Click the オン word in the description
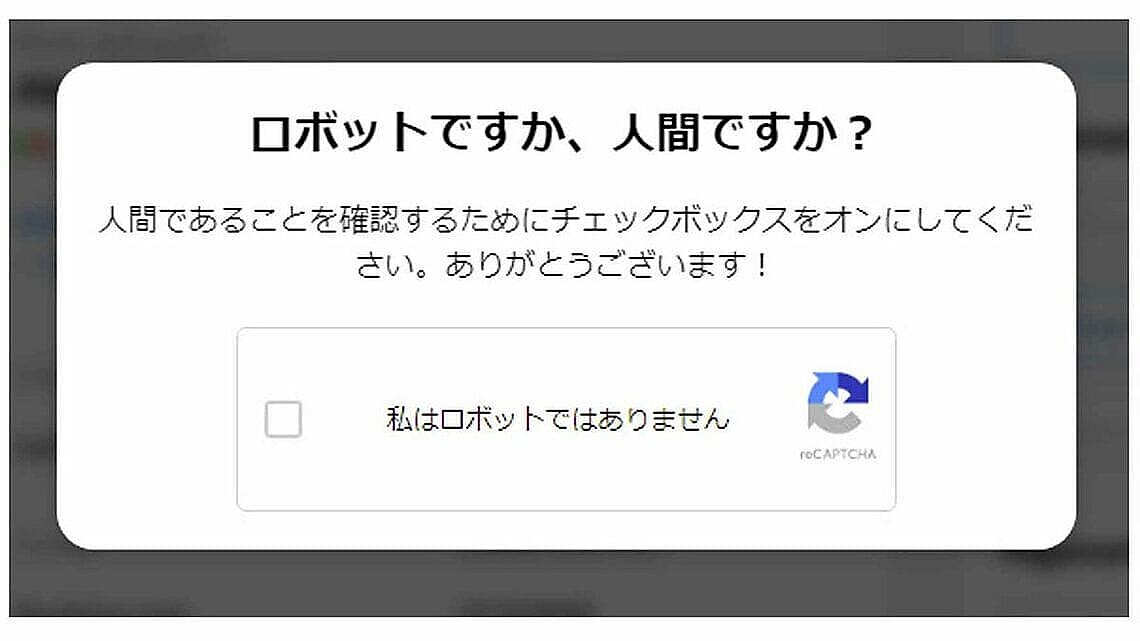 [x=853, y=219]
